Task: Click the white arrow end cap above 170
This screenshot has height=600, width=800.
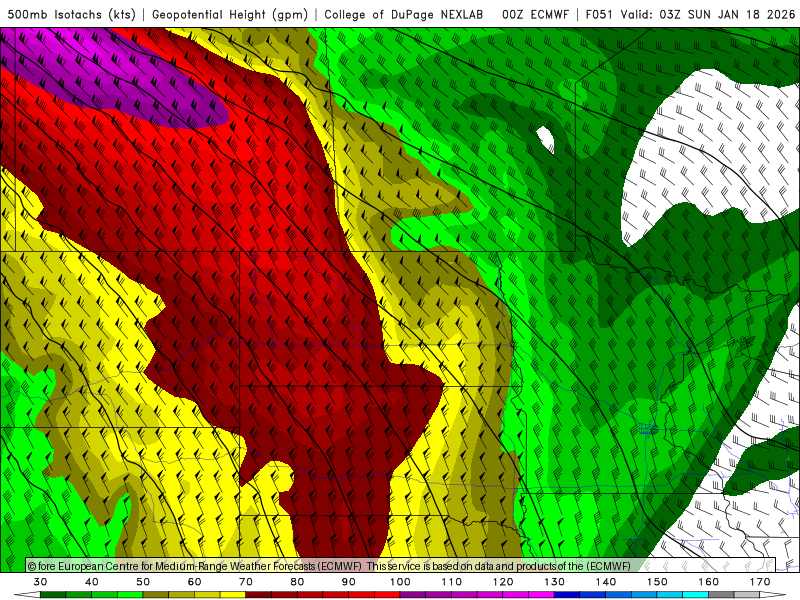Action: click(x=772, y=595)
